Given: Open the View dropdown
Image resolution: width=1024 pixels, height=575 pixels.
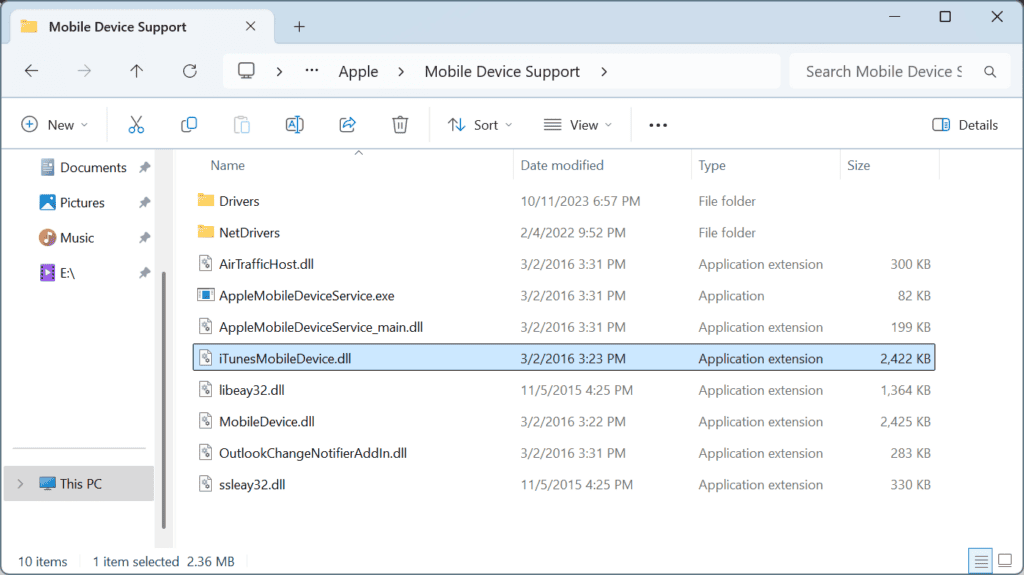Looking at the screenshot, I should [x=578, y=125].
